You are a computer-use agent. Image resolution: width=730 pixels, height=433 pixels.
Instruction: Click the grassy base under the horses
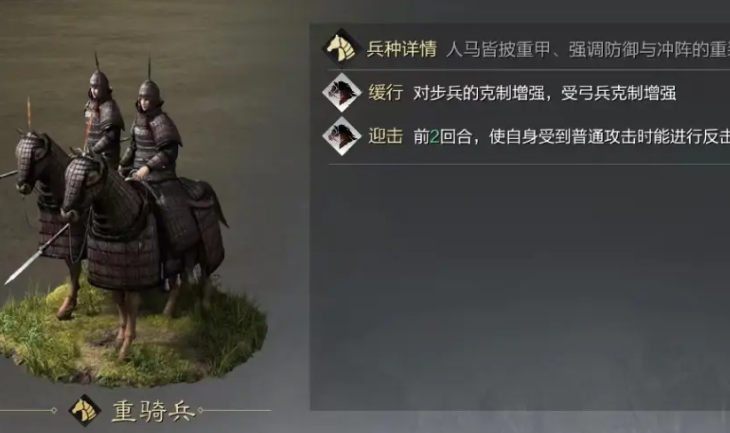(133, 333)
